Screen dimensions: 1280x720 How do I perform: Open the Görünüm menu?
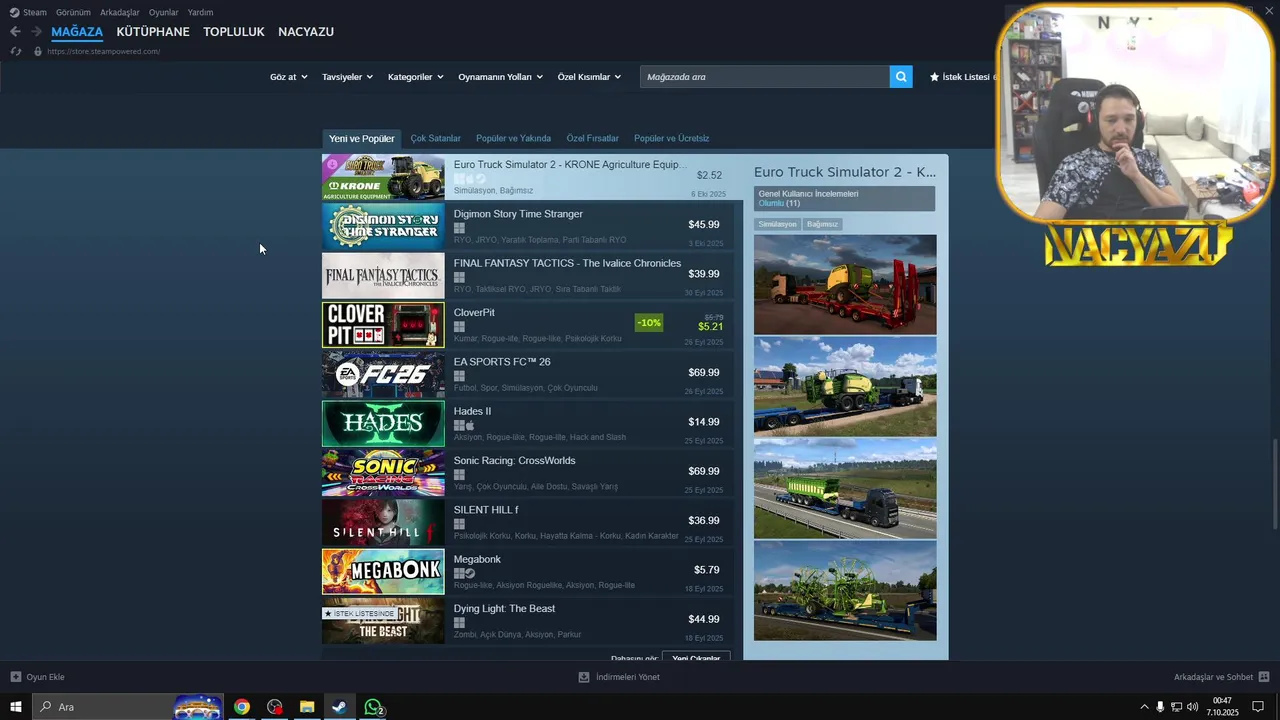click(x=73, y=13)
